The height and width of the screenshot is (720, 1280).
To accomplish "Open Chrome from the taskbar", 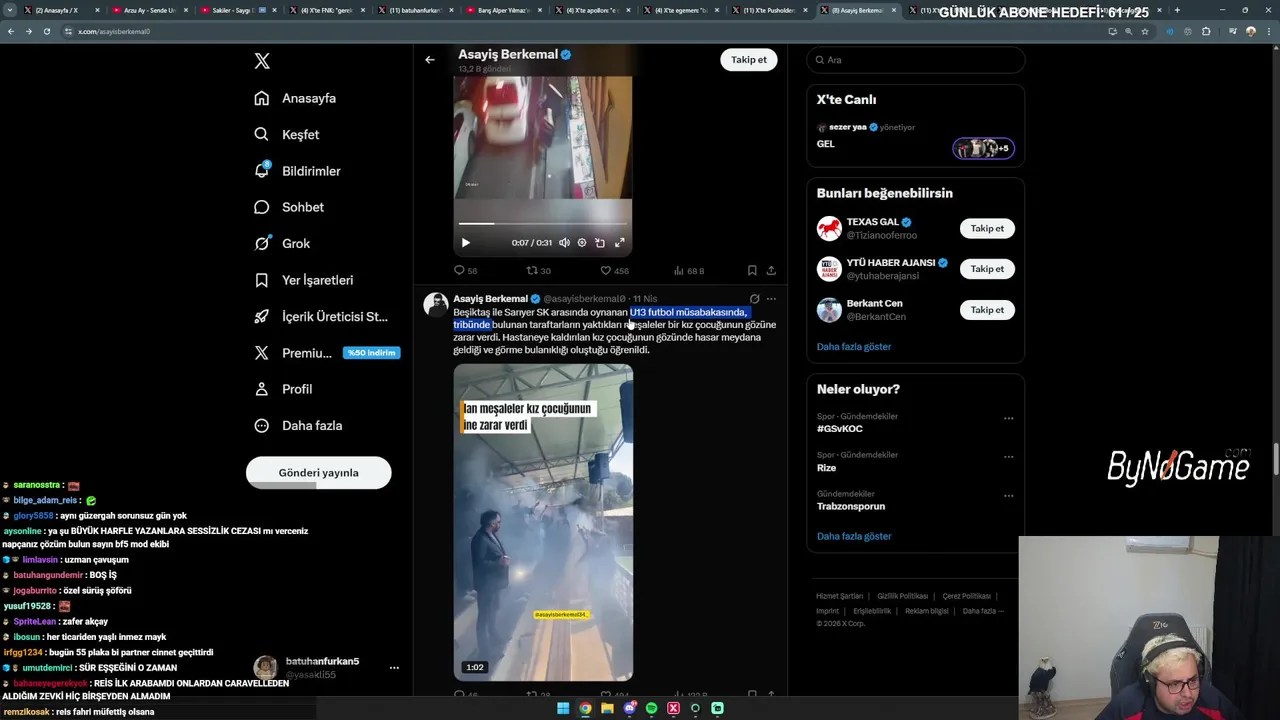I will [x=585, y=708].
